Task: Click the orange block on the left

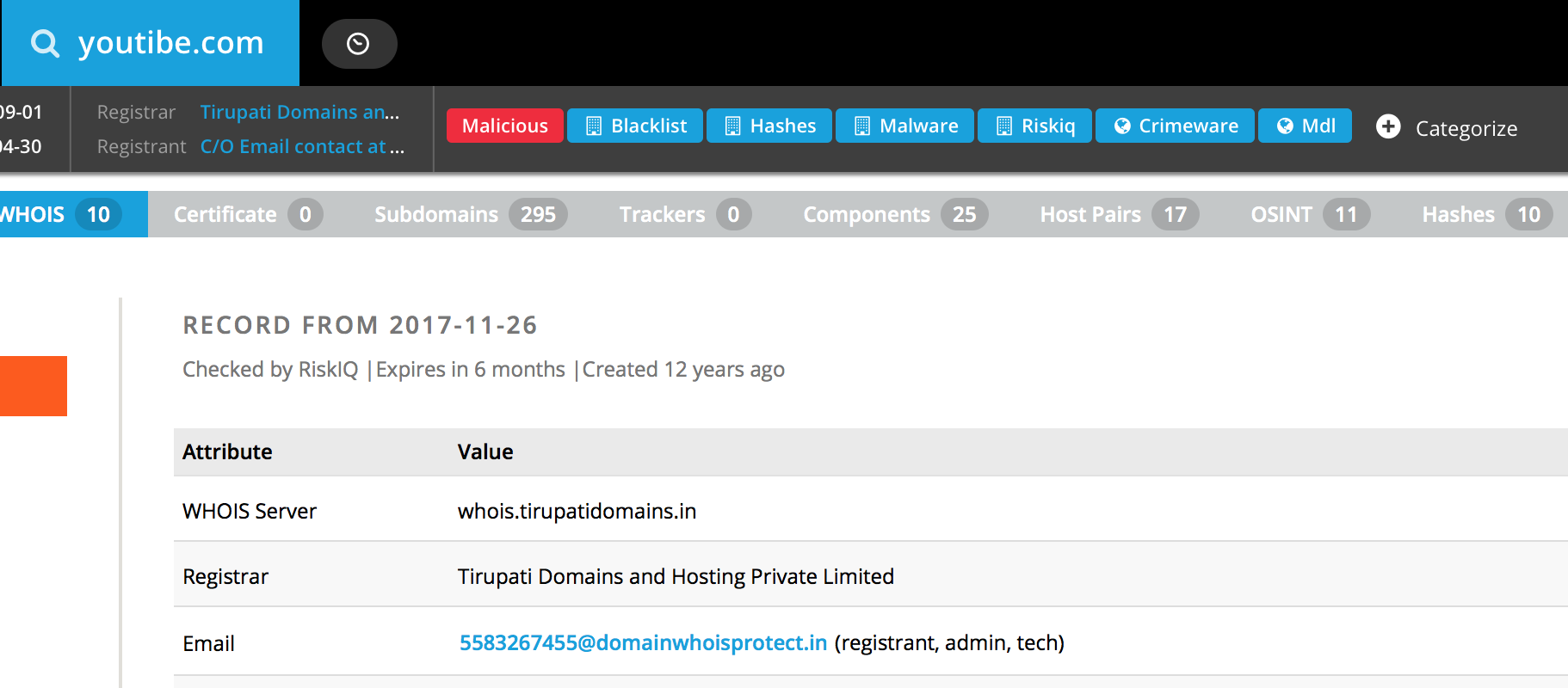Action: pyautogui.click(x=33, y=386)
